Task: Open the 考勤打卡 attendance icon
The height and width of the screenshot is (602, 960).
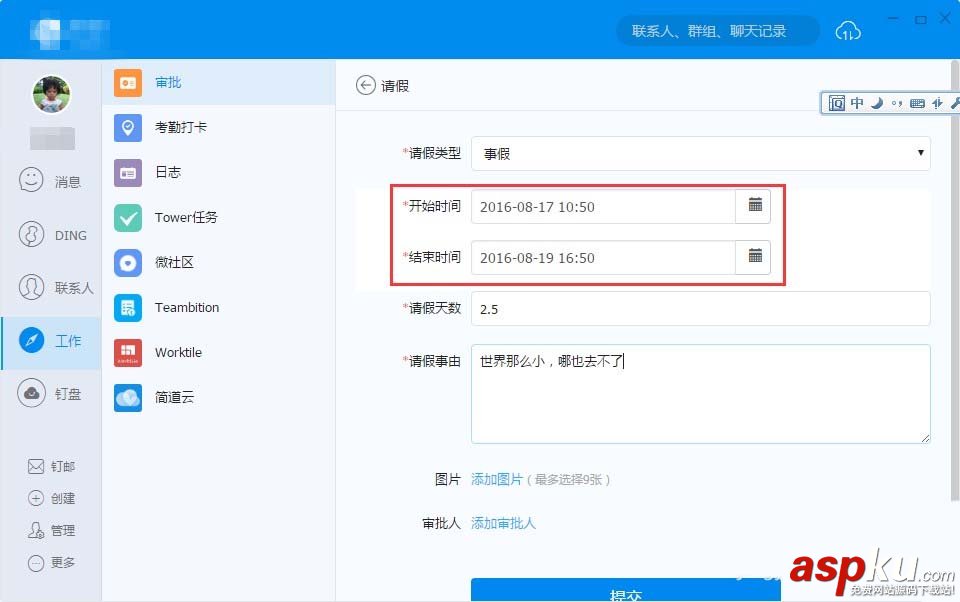Action: pyautogui.click(x=127, y=127)
